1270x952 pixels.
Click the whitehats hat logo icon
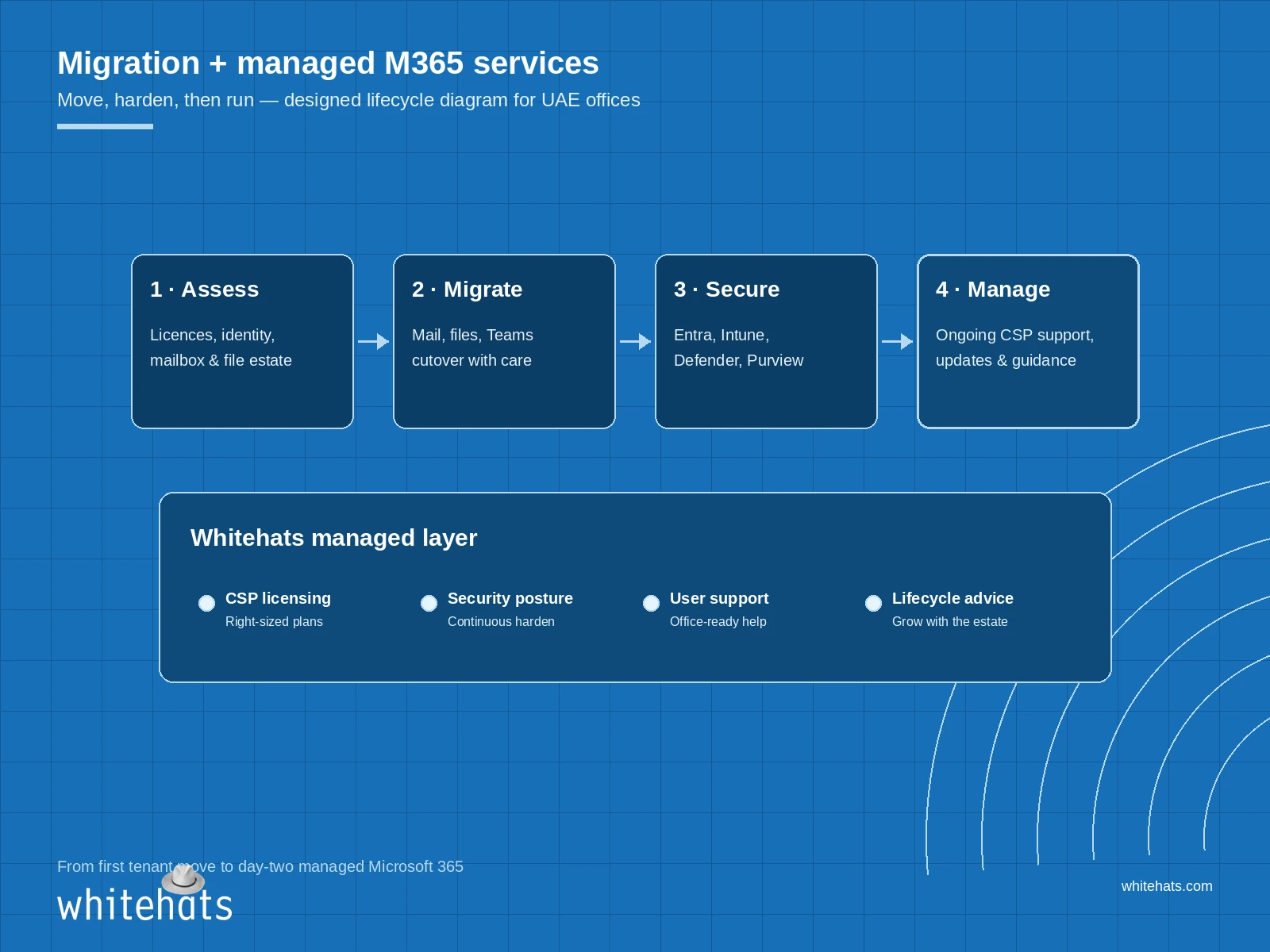coord(183,880)
